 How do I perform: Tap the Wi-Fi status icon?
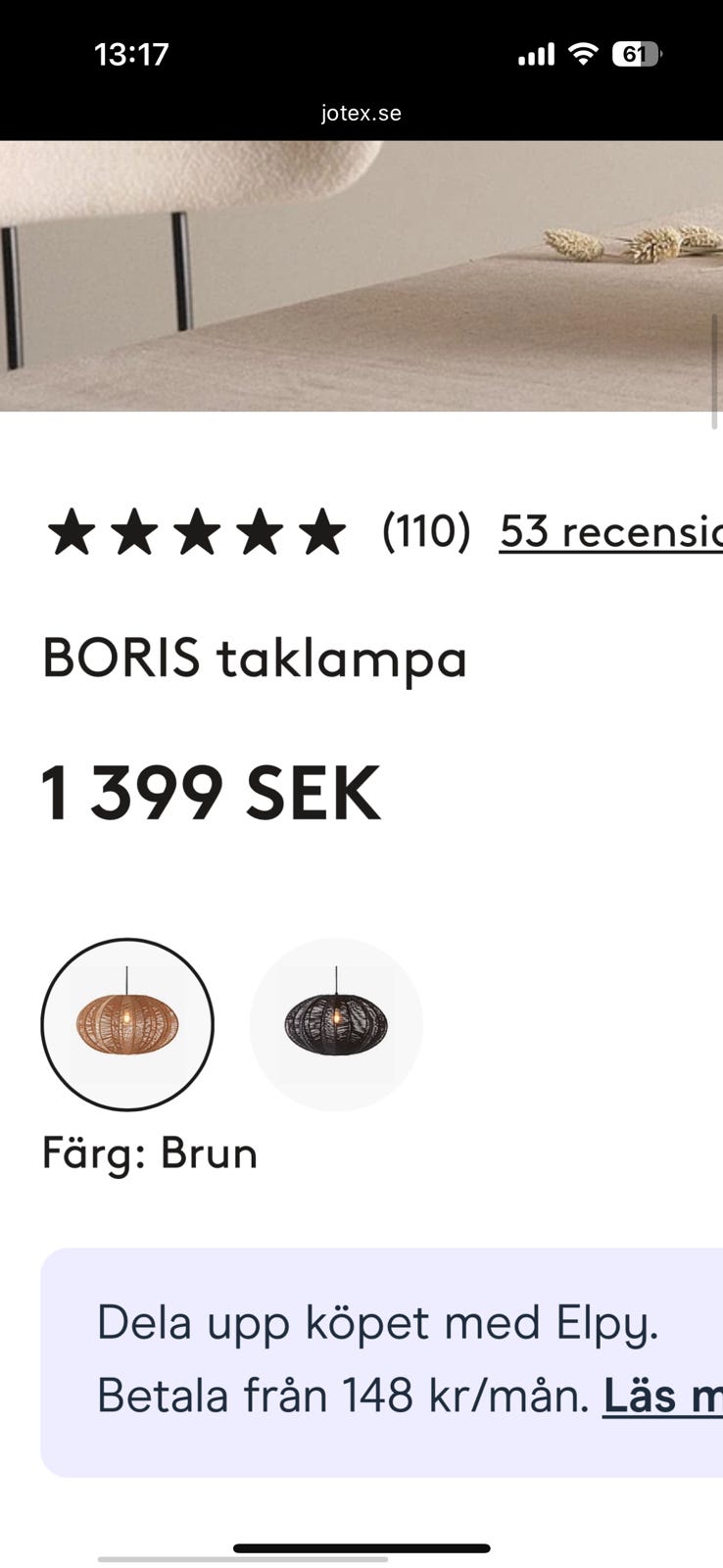pyautogui.click(x=583, y=54)
